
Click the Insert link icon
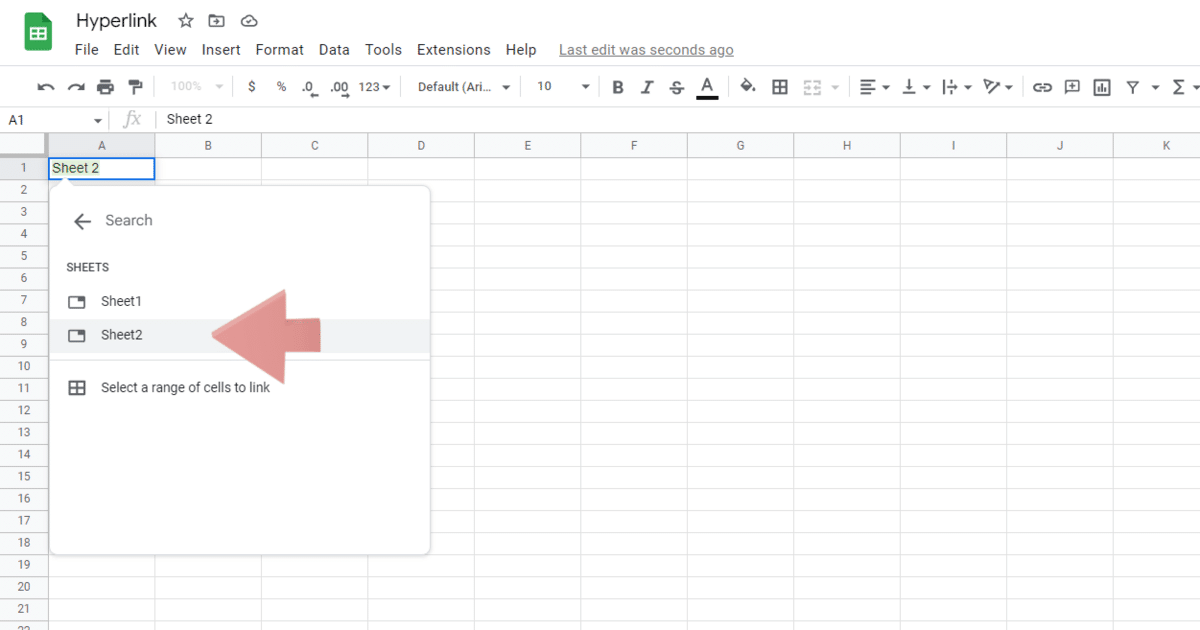1043,87
